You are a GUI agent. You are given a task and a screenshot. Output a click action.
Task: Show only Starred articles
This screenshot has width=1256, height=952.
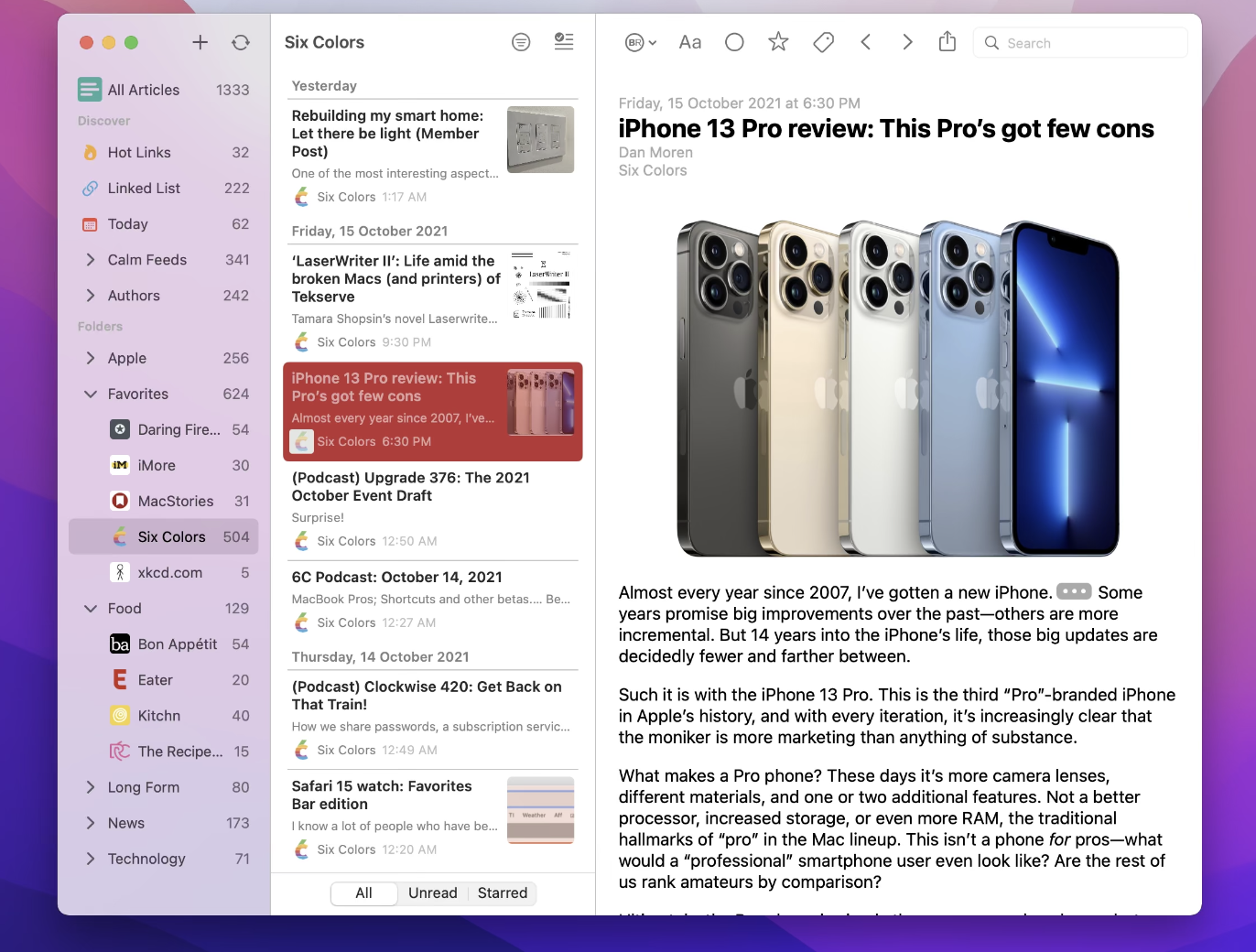click(503, 893)
